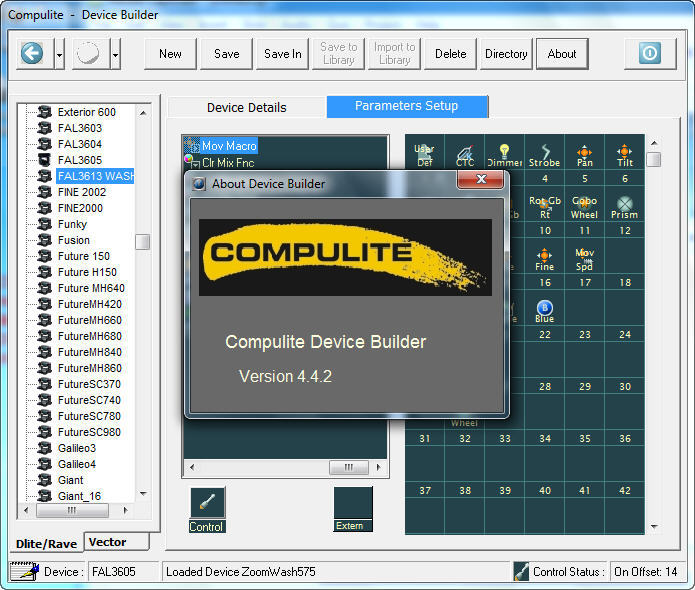This screenshot has height=590, width=695.
Task: Click the Mov Spd parameter icon
Action: 585,258
